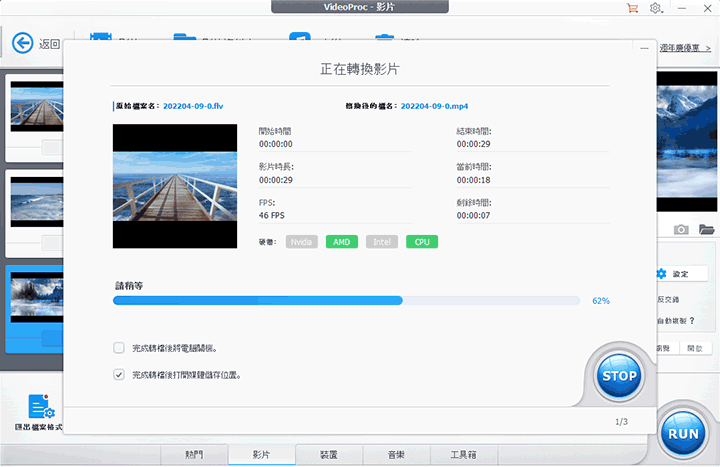Click the mountain preview on right panel
This screenshot has width=720, height=467.
(x=687, y=141)
